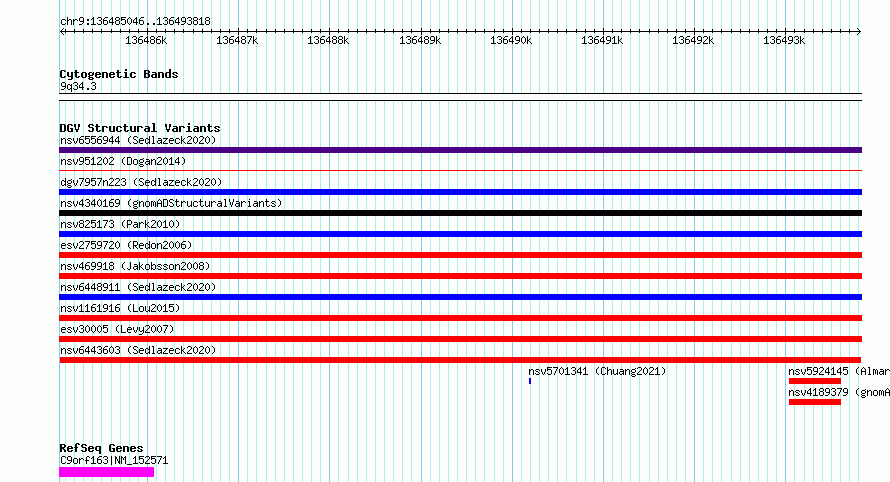
Task: Click the nsv6556944 (Sedlazeck2020) variant label
Action: click(x=138, y=140)
